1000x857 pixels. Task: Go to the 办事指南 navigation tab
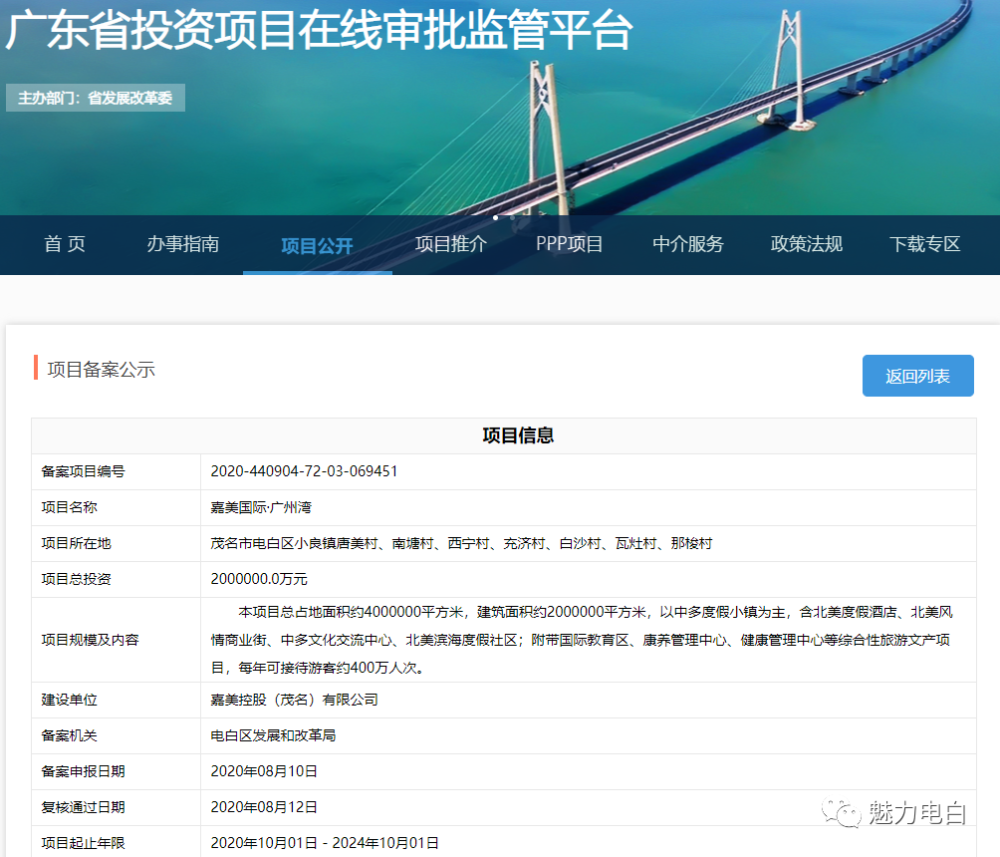point(183,244)
